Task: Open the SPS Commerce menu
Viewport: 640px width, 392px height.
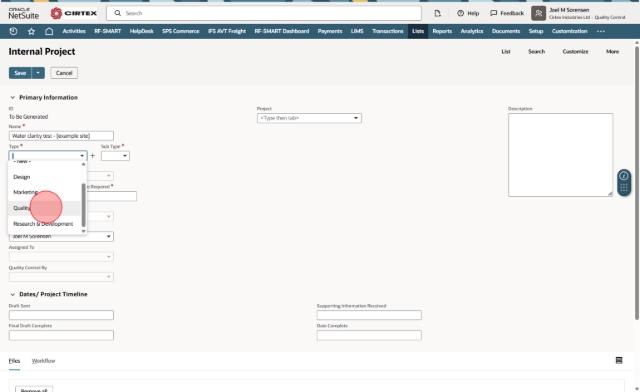Action: [180, 31]
